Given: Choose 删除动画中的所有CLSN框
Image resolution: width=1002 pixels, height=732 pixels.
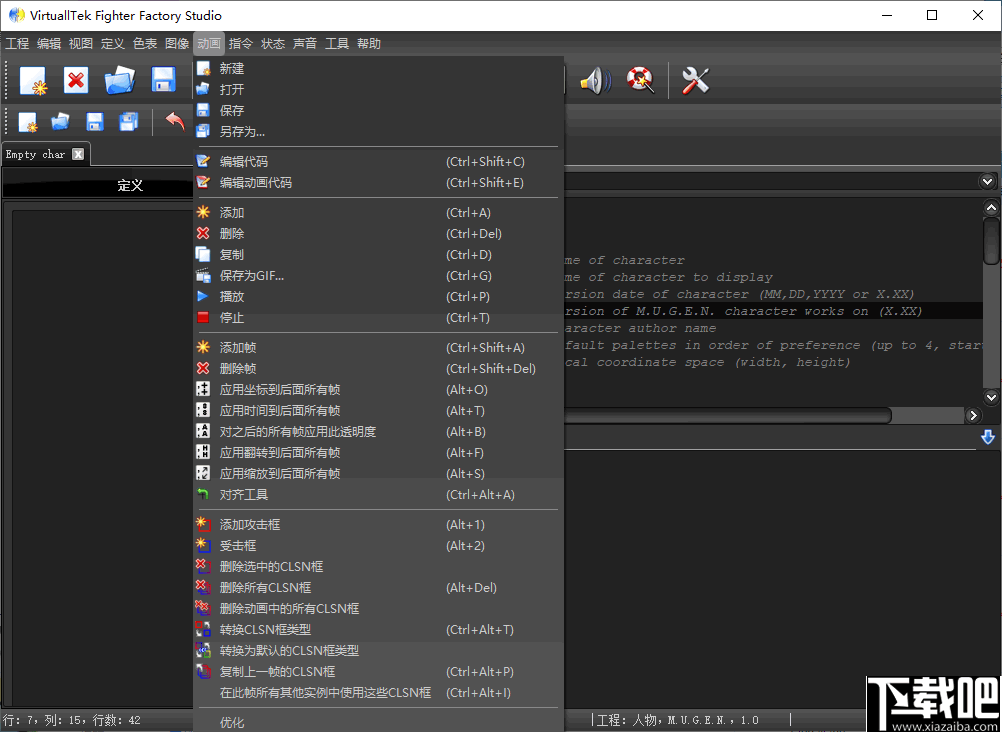Looking at the screenshot, I should [x=378, y=609].
